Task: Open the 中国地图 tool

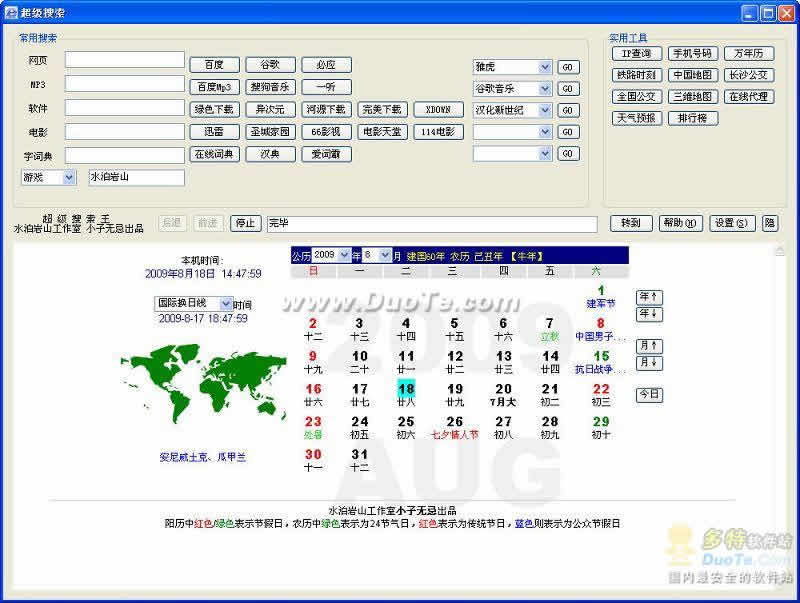Action: 693,75
